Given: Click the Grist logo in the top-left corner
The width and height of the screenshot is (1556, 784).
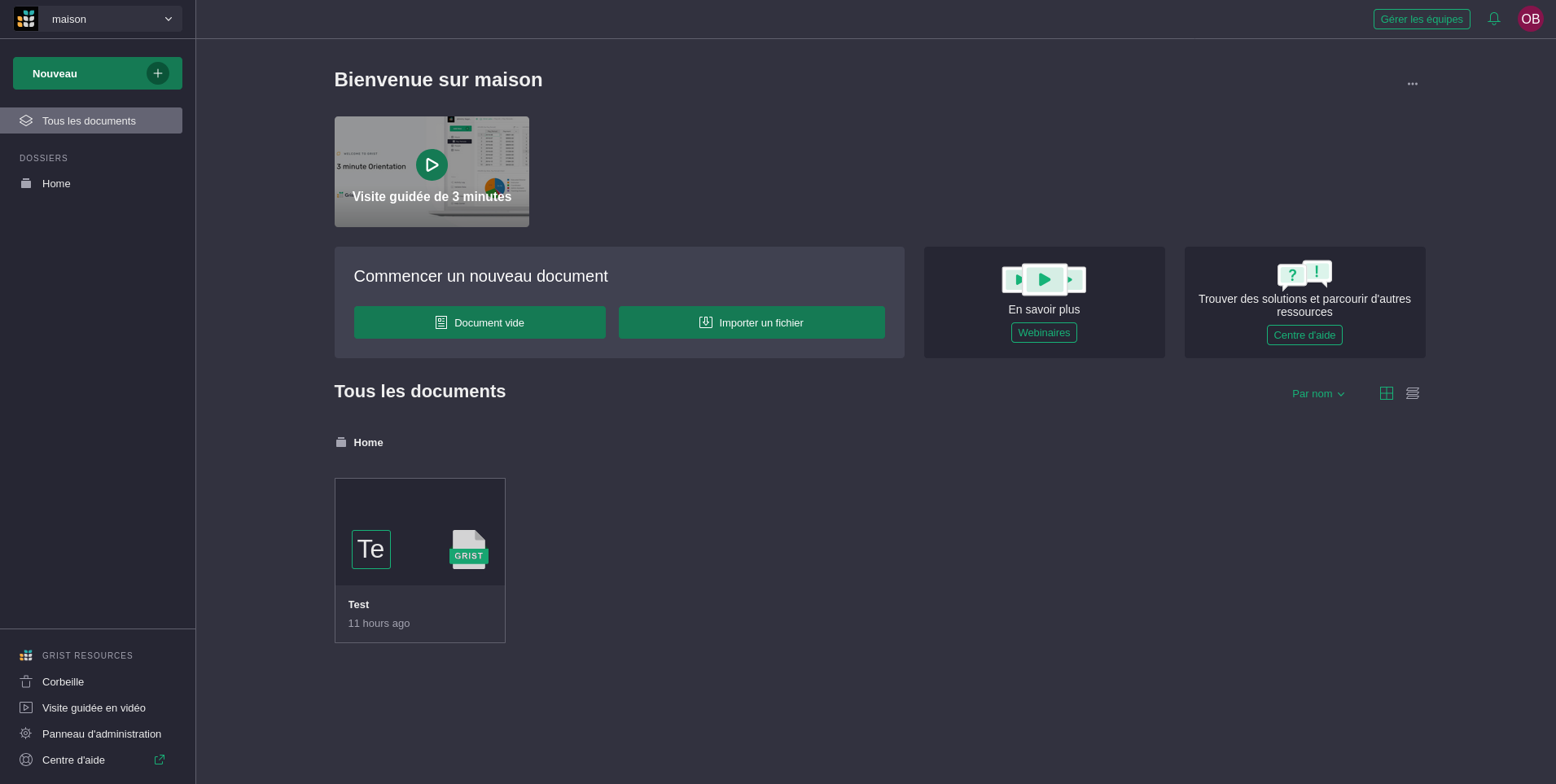Looking at the screenshot, I should (26, 19).
